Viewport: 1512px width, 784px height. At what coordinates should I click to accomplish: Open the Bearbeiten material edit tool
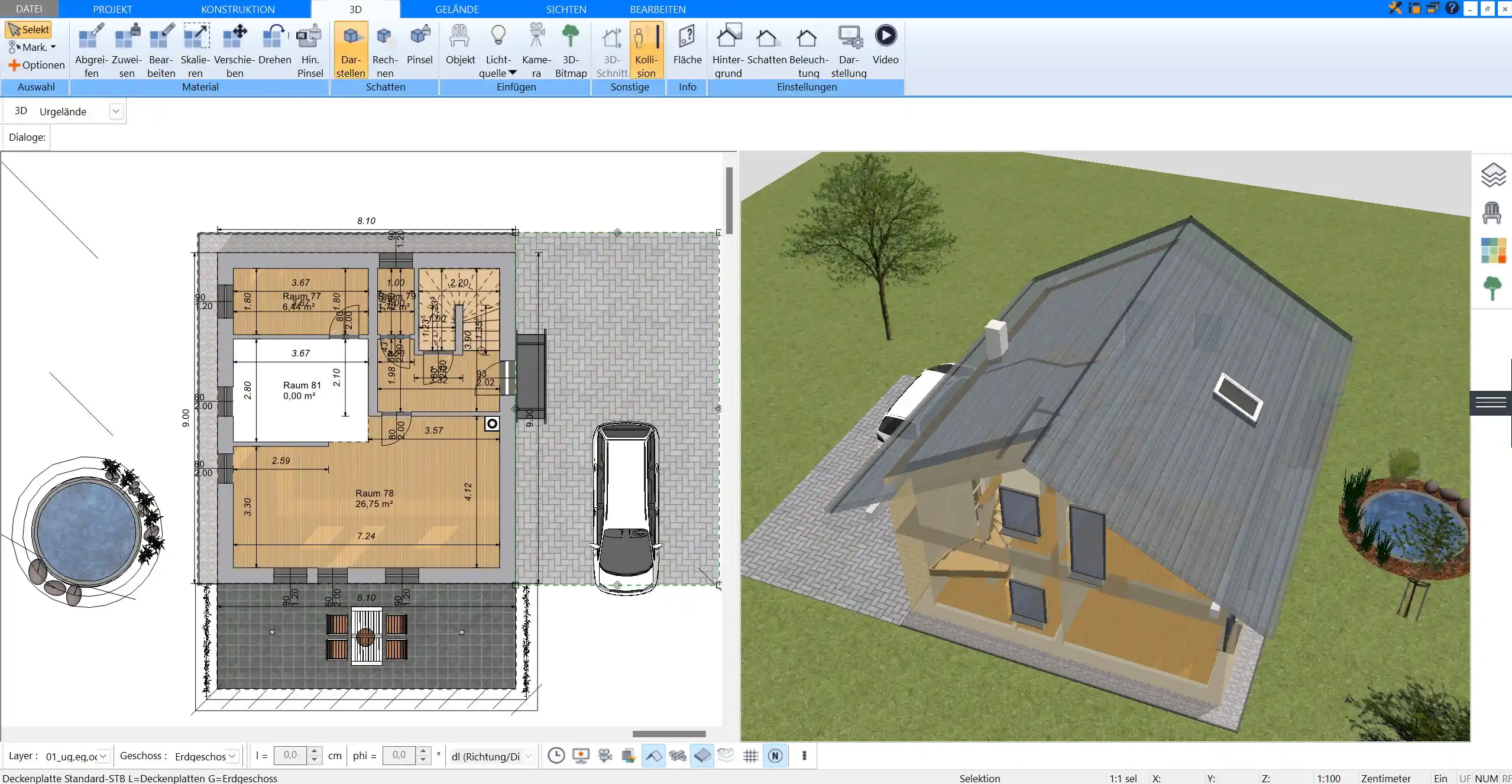[x=161, y=50]
